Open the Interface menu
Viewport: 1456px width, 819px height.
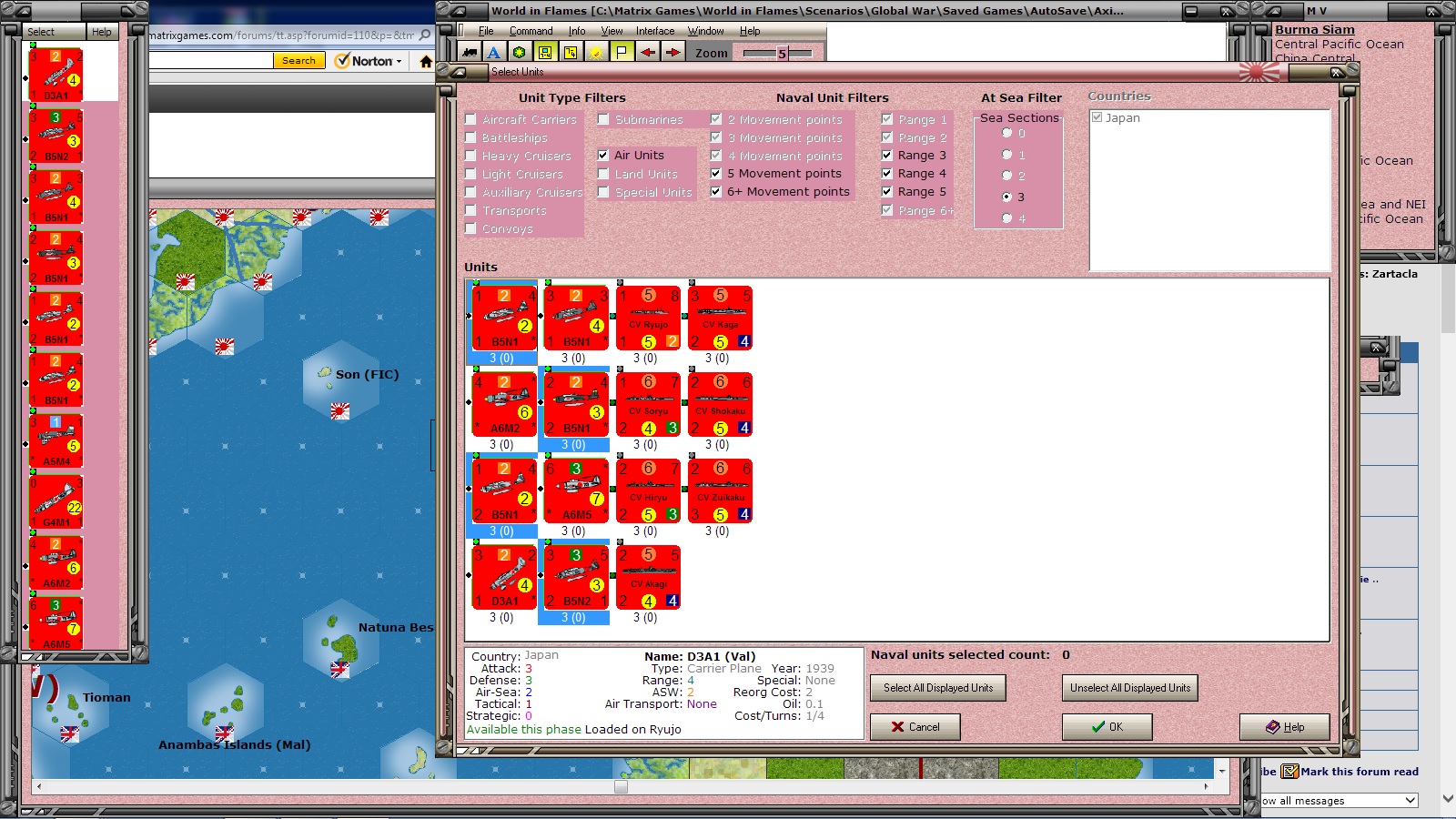pyautogui.click(x=654, y=30)
